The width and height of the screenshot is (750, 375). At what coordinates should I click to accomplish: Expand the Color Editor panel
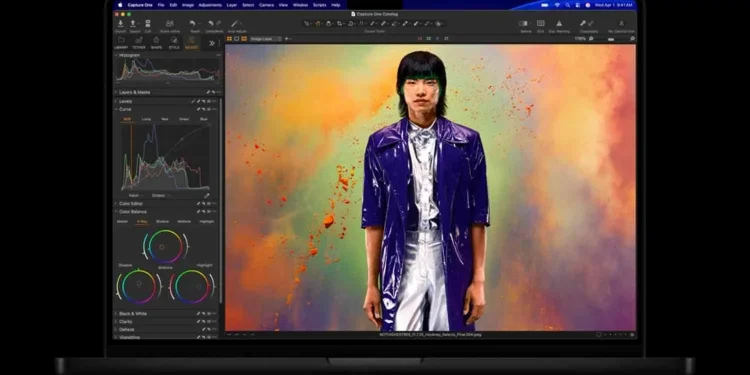click(116, 204)
